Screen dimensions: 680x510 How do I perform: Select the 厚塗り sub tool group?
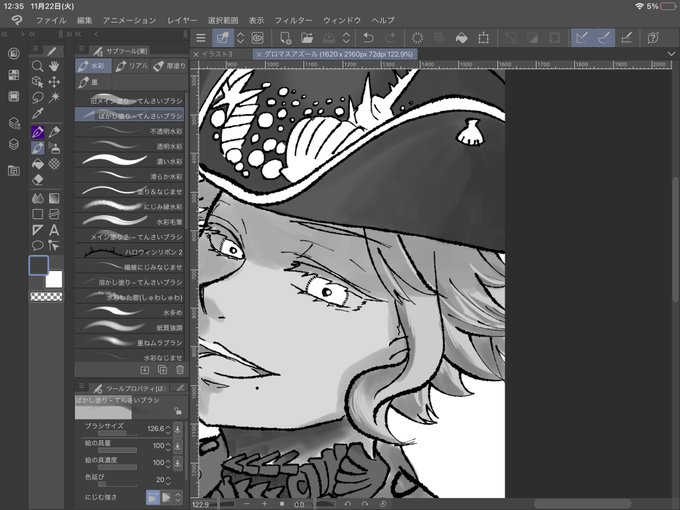pyautogui.click(x=170, y=66)
